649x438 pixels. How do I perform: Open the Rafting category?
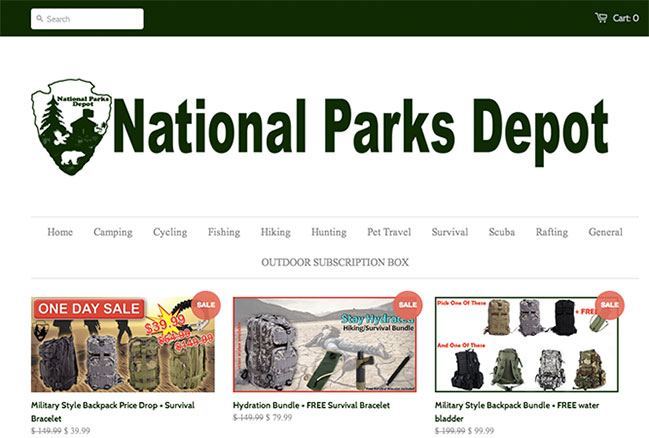pos(552,232)
